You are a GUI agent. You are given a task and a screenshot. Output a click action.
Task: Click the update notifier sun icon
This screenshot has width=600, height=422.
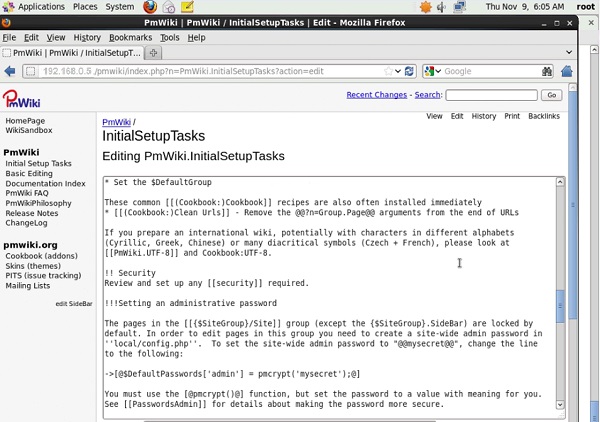coord(426,7)
